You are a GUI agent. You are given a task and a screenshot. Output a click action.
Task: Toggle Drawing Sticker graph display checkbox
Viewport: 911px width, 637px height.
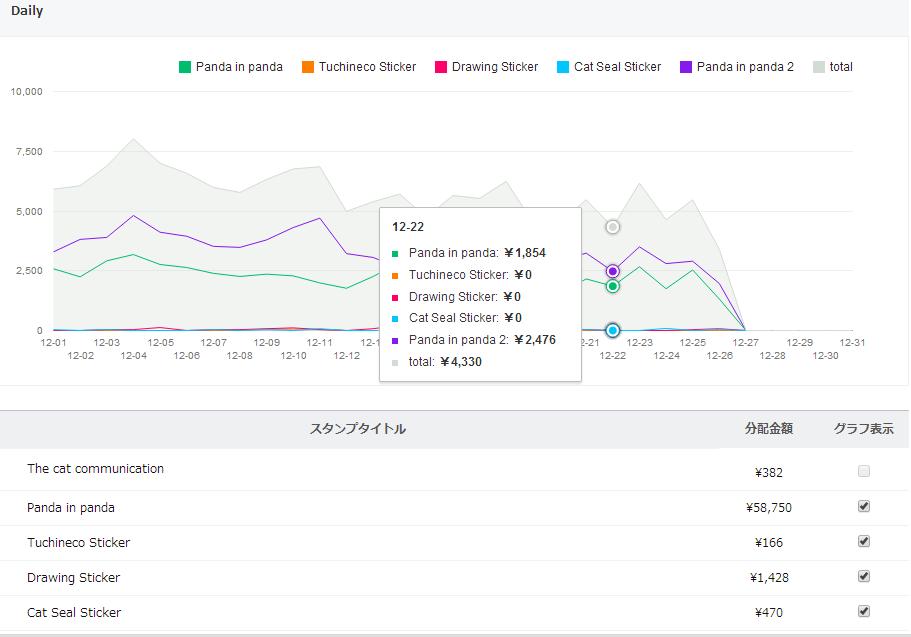[x=864, y=576]
